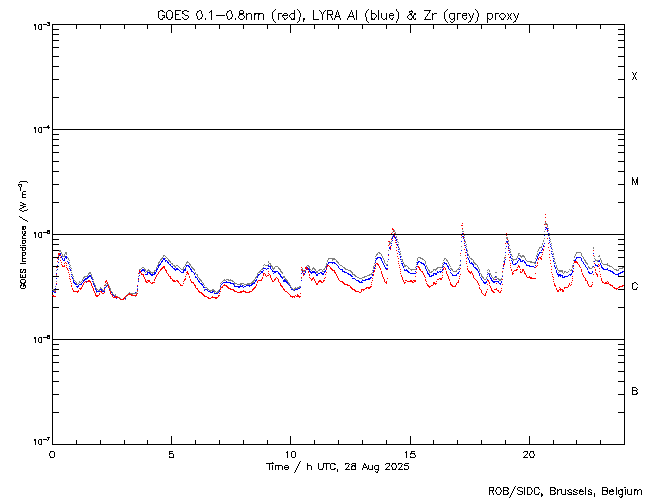This screenshot has height=500, width=650.
Task: Click the B flare class label
Action: pos(634,391)
